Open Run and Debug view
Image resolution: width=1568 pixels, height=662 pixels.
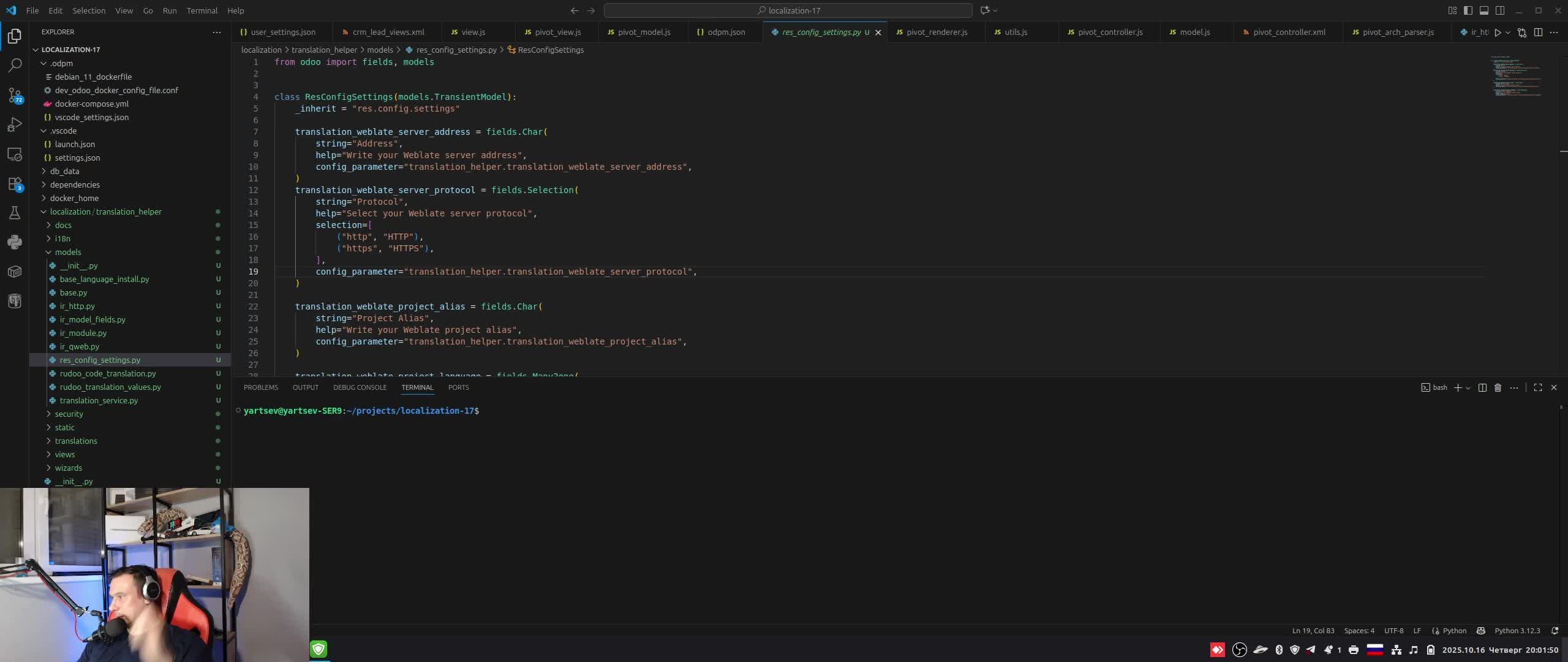(15, 124)
